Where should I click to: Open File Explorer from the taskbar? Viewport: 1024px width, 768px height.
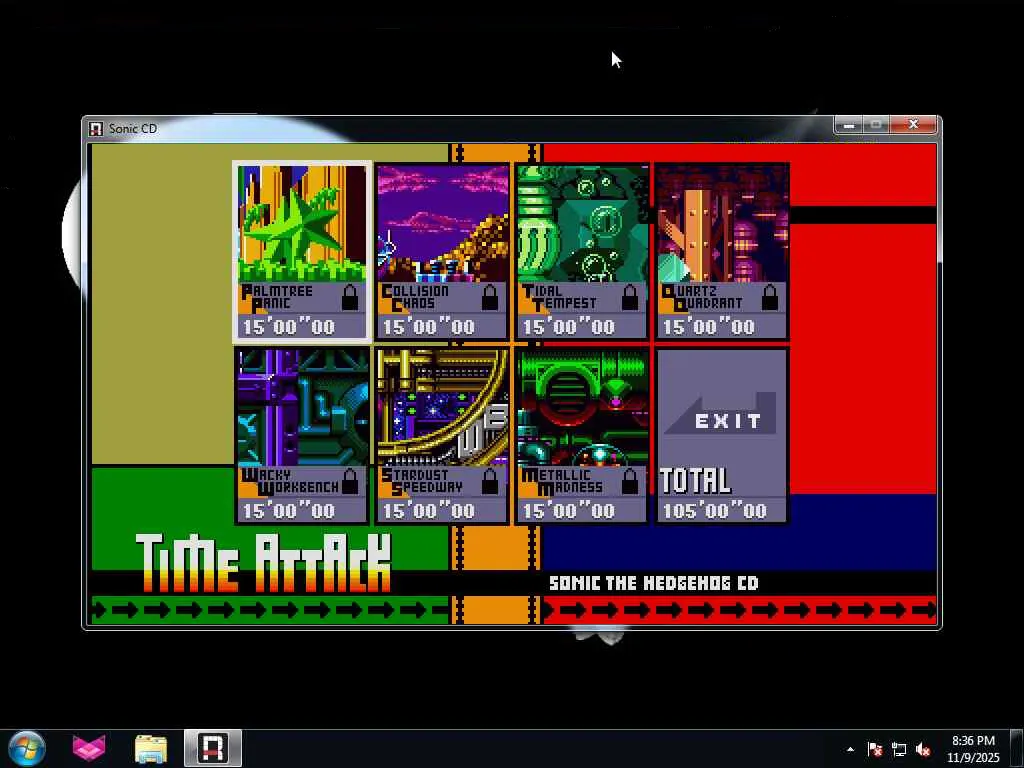pos(151,748)
